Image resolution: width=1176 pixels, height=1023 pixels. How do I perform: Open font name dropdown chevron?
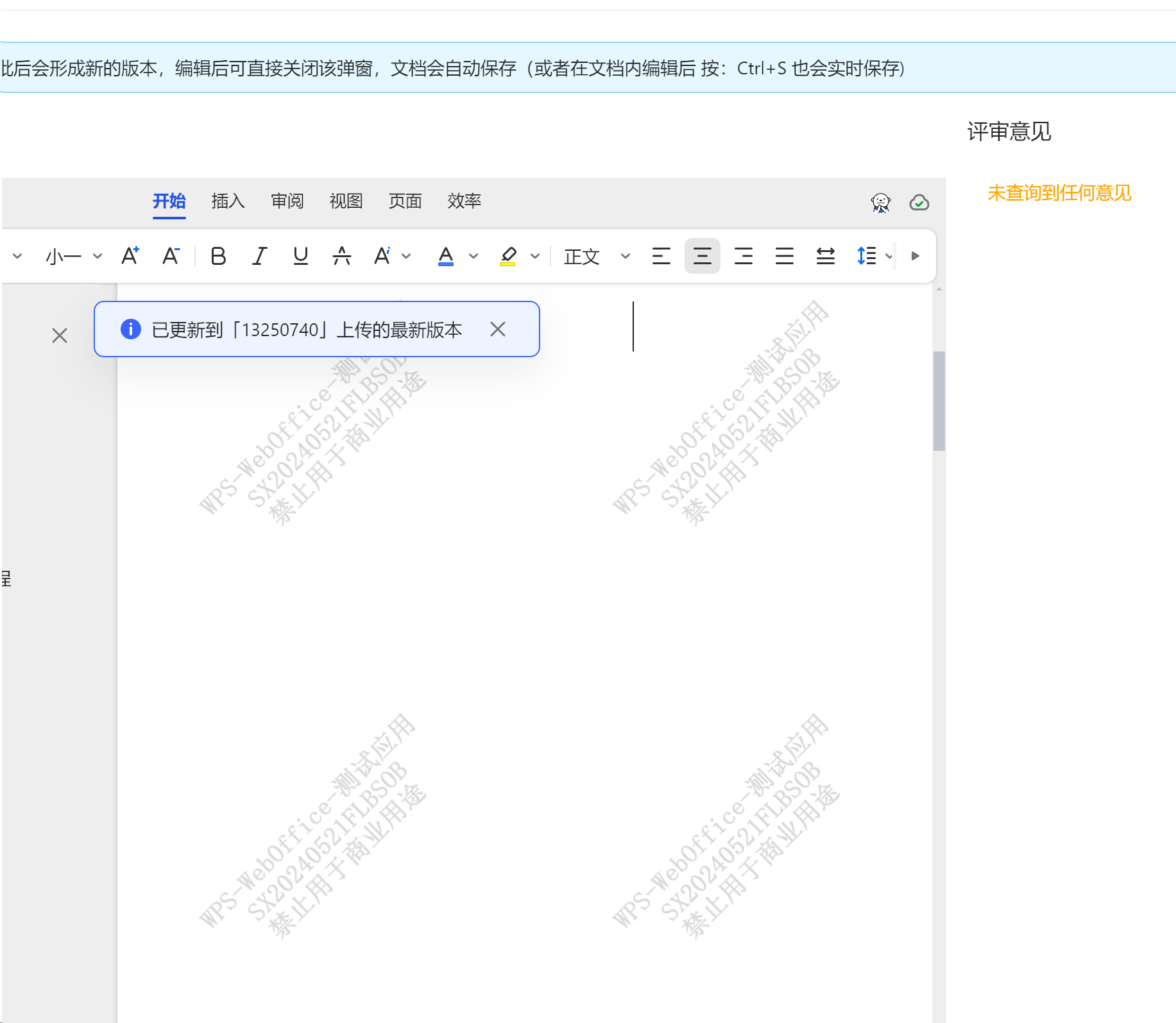pyautogui.click(x=17, y=256)
